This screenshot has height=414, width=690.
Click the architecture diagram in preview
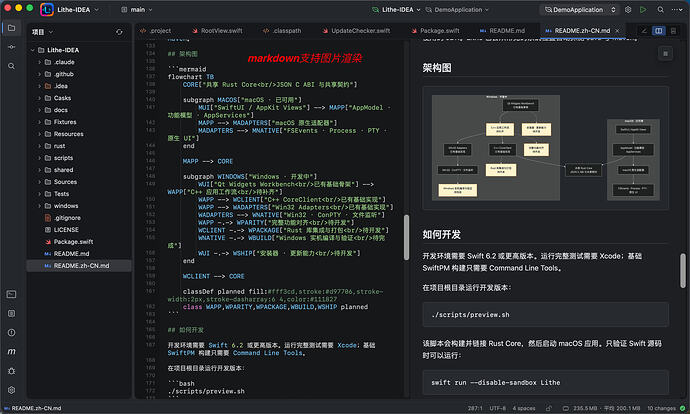tap(546, 148)
